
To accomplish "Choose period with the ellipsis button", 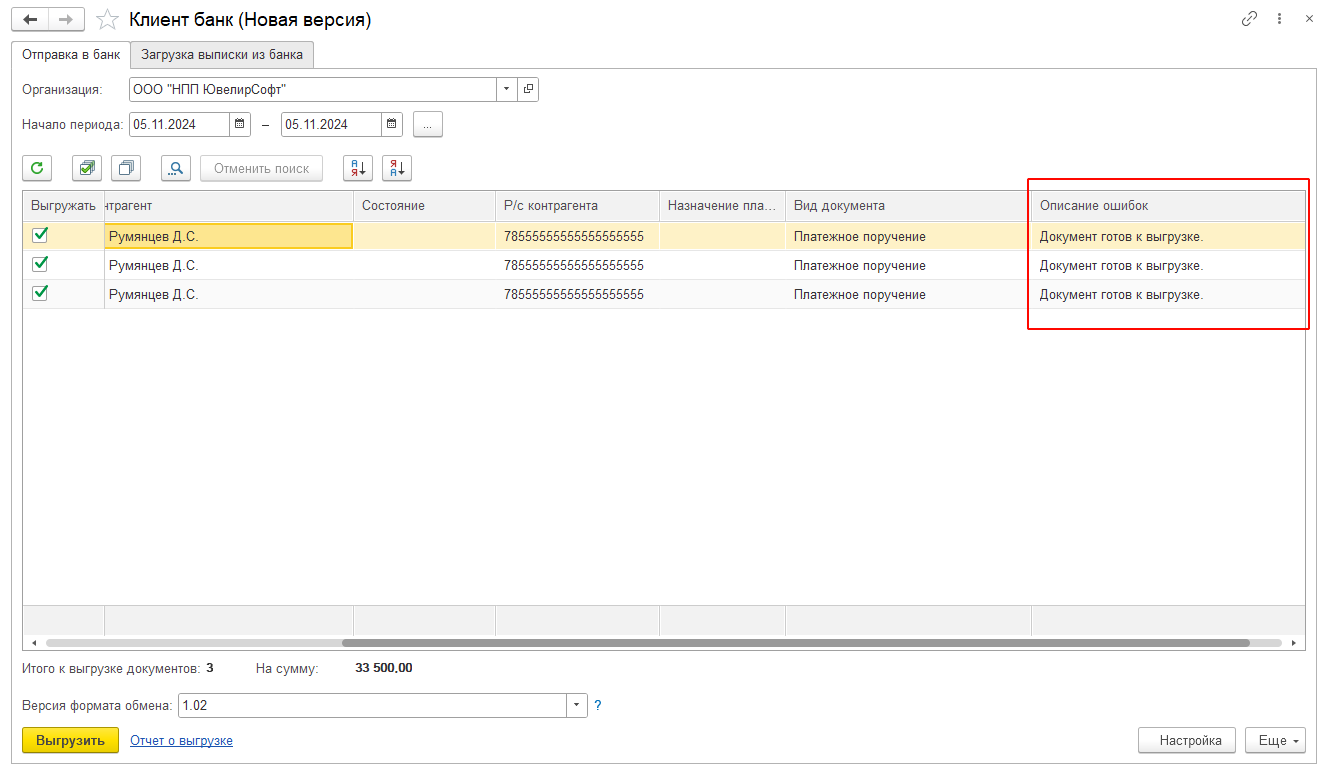I will pyautogui.click(x=428, y=125).
